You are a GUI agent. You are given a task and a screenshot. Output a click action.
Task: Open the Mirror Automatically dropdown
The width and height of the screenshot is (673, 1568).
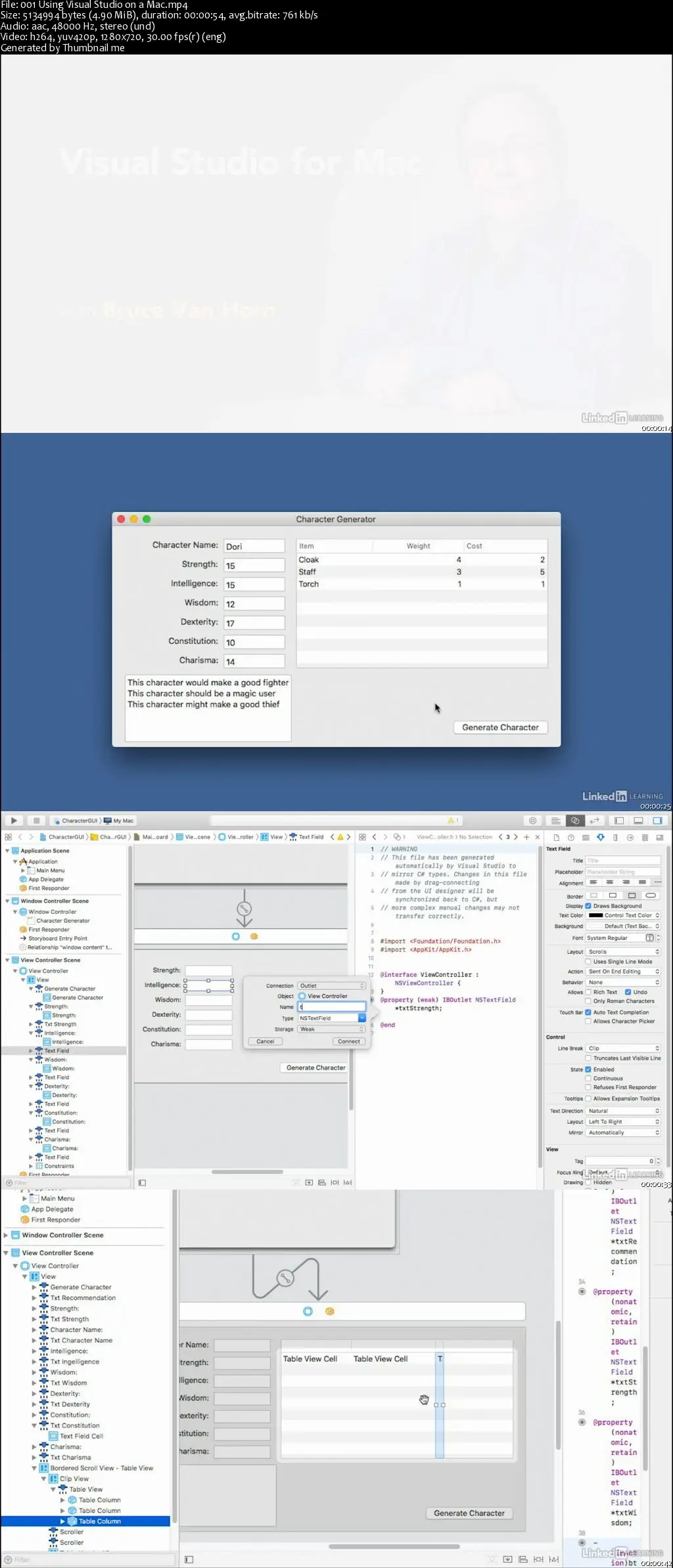click(x=623, y=1133)
